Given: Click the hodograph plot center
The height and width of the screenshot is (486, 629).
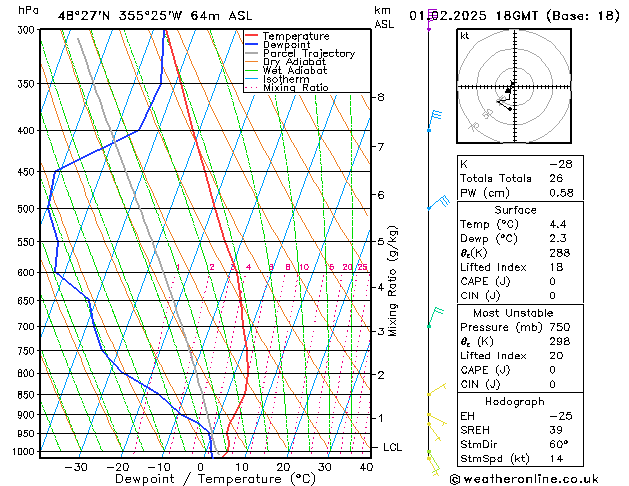Looking at the screenshot, I should 514,86.
